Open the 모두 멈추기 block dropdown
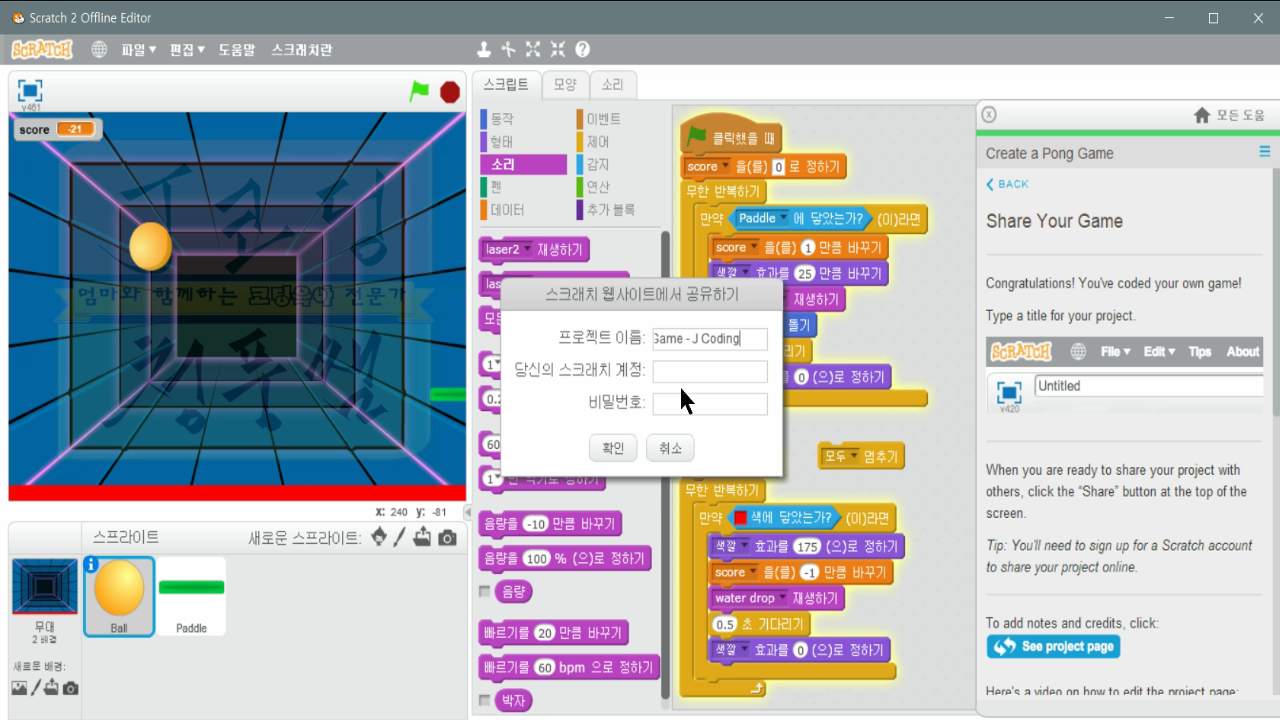The width and height of the screenshot is (1280, 720). tap(855, 454)
